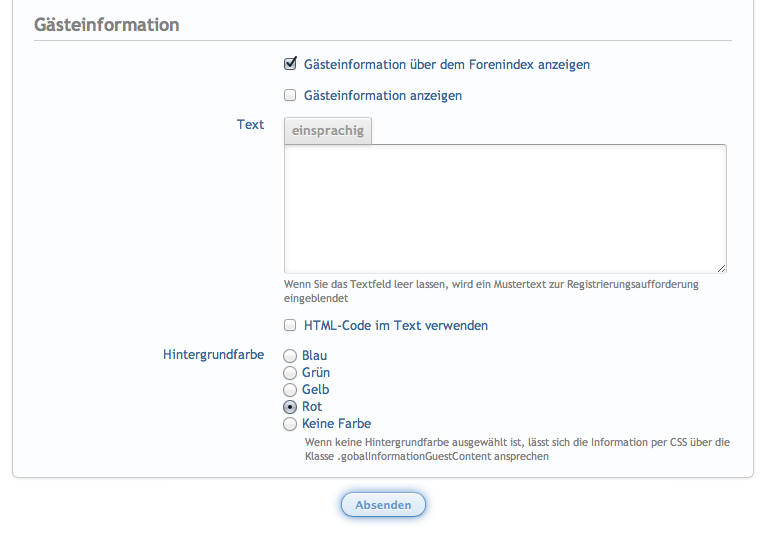Screen dimensions: 767x533
Task: Click the Mustertext hint below the textarea
Action: (490, 291)
